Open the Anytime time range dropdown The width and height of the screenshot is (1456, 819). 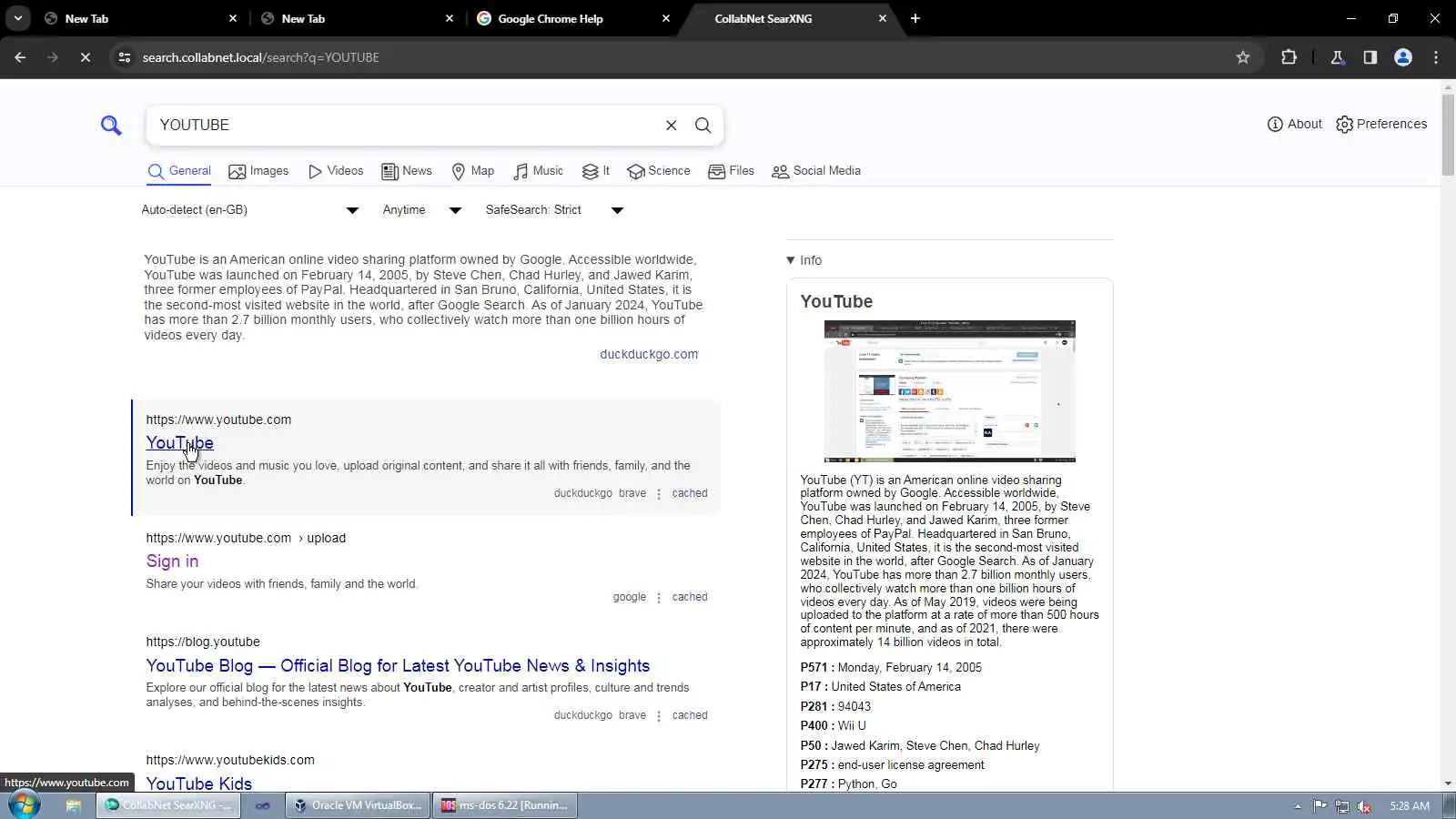[x=422, y=210]
